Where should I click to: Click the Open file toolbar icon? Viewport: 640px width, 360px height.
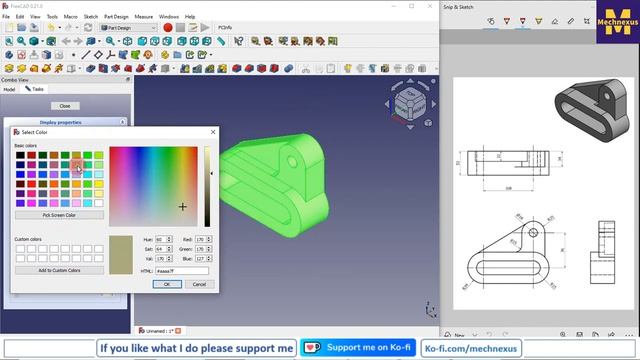coord(21,28)
